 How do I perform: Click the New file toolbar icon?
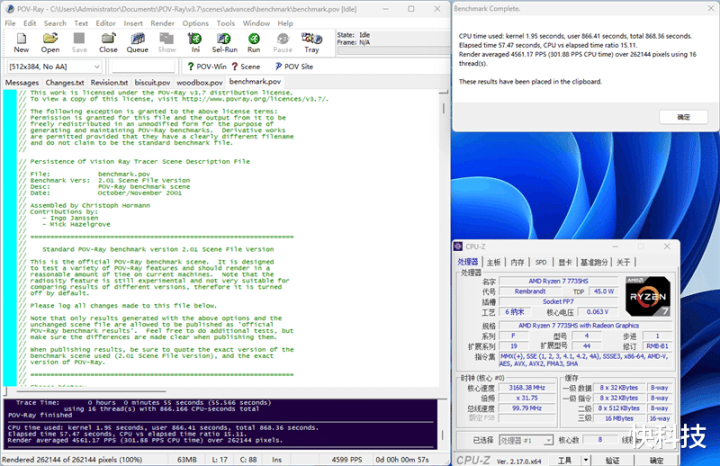click(21, 42)
